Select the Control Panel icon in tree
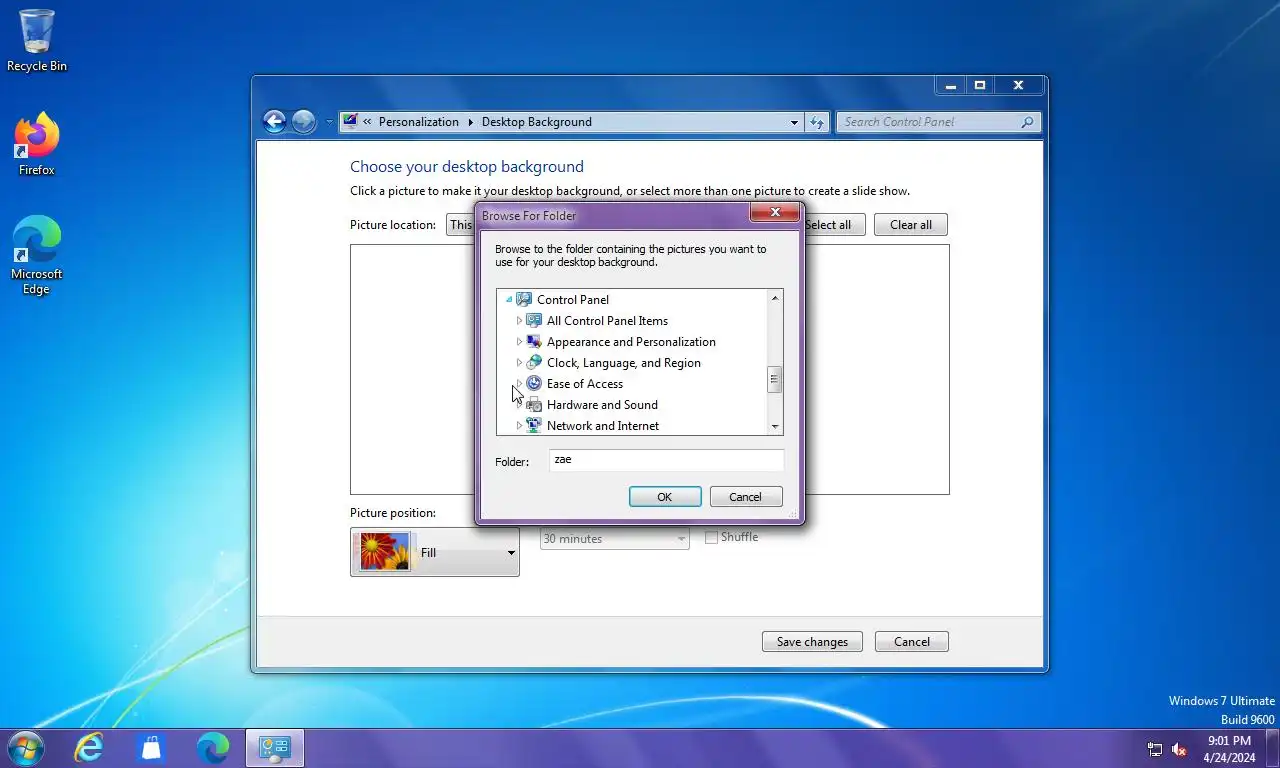The height and width of the screenshot is (768, 1280). click(525, 299)
